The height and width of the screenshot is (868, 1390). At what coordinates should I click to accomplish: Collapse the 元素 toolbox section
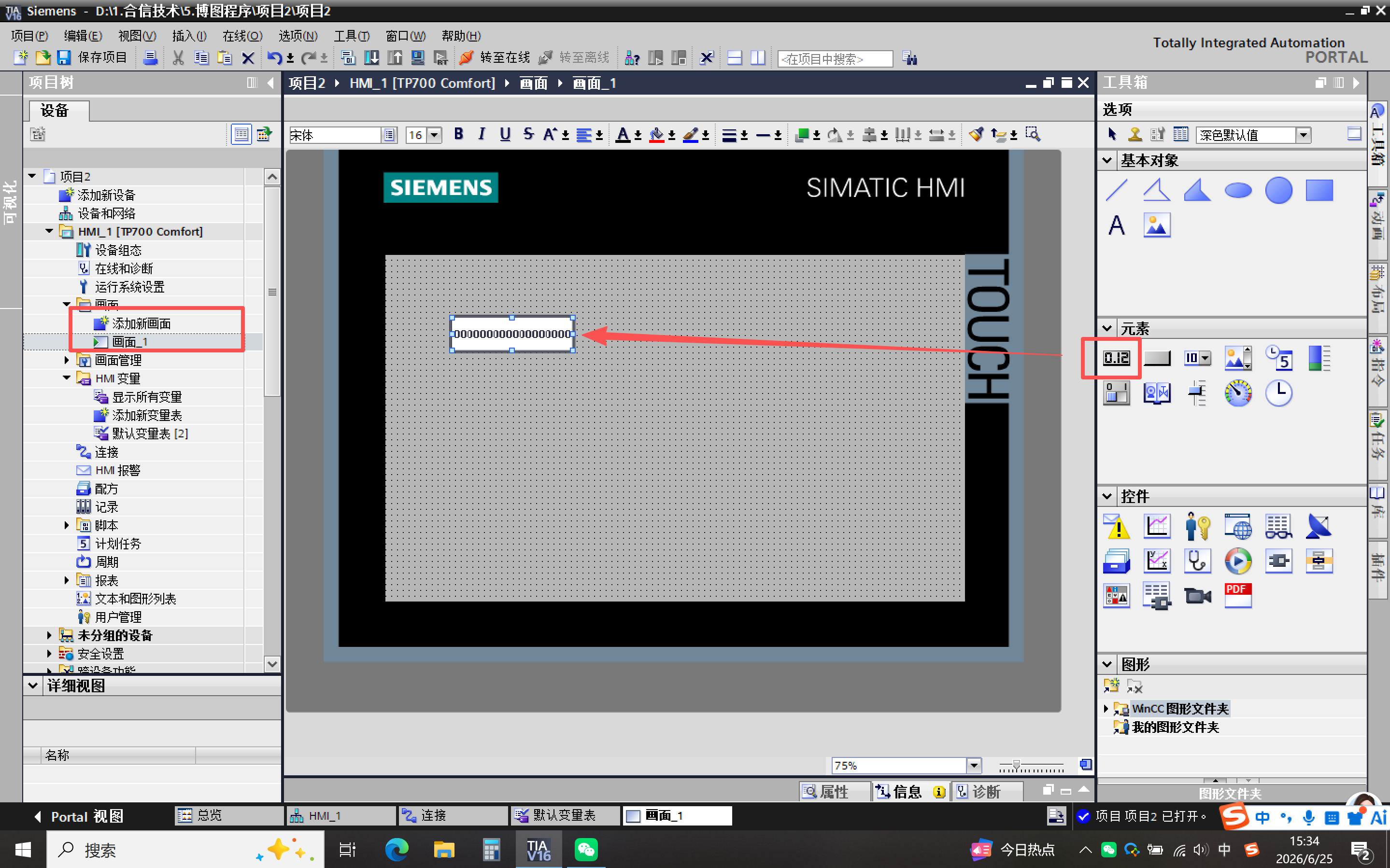click(1107, 328)
